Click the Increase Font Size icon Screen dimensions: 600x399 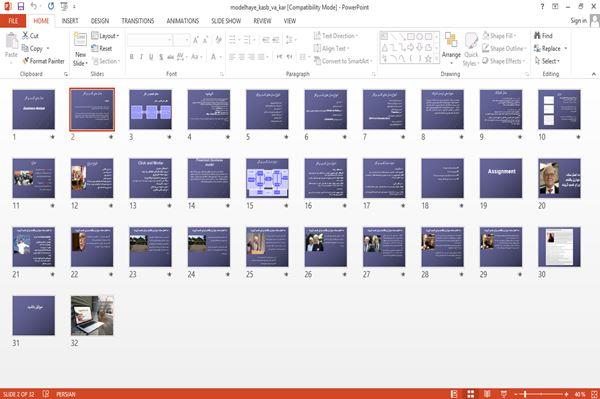196,40
